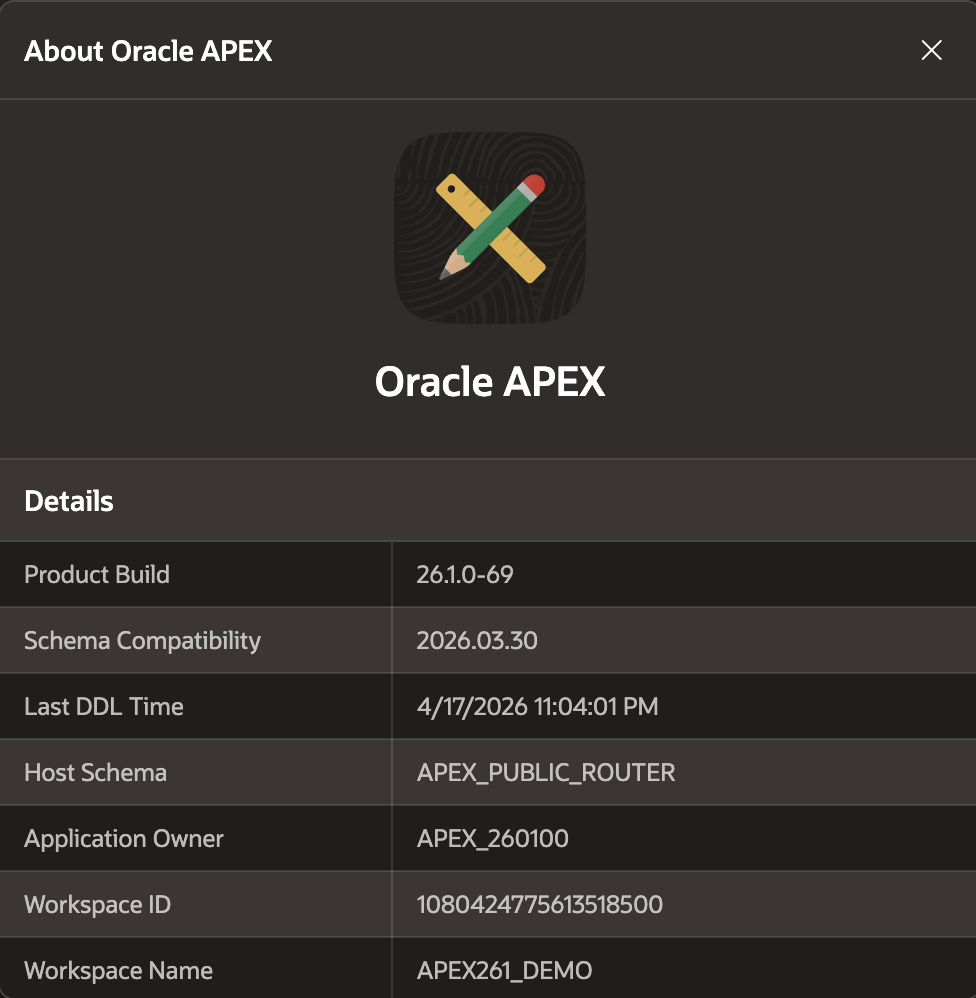
Task: Click the Oracle APEX pencil and ruler logo
Action: point(490,228)
